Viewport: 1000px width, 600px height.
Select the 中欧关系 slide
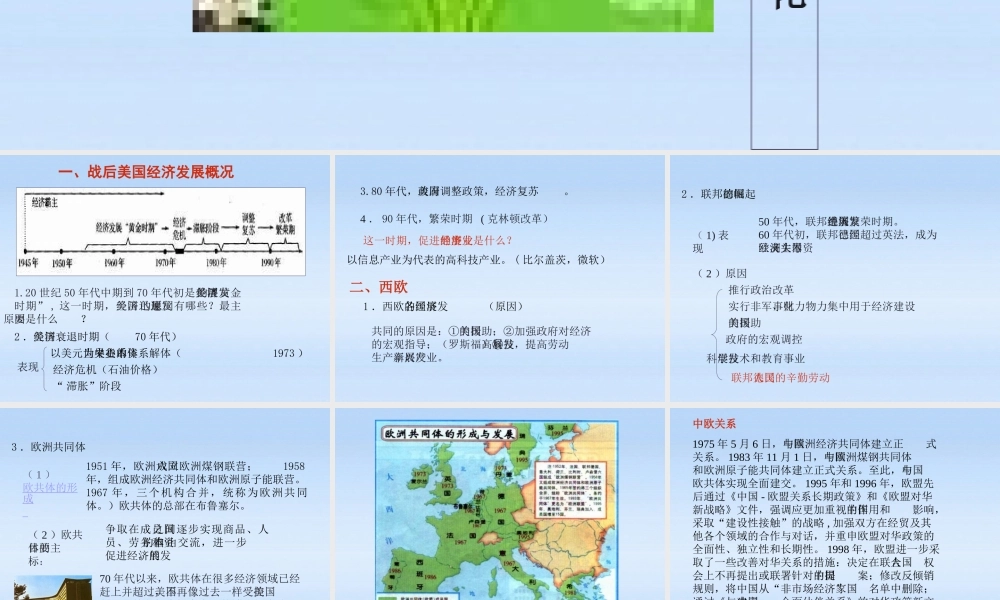[x=835, y=504]
